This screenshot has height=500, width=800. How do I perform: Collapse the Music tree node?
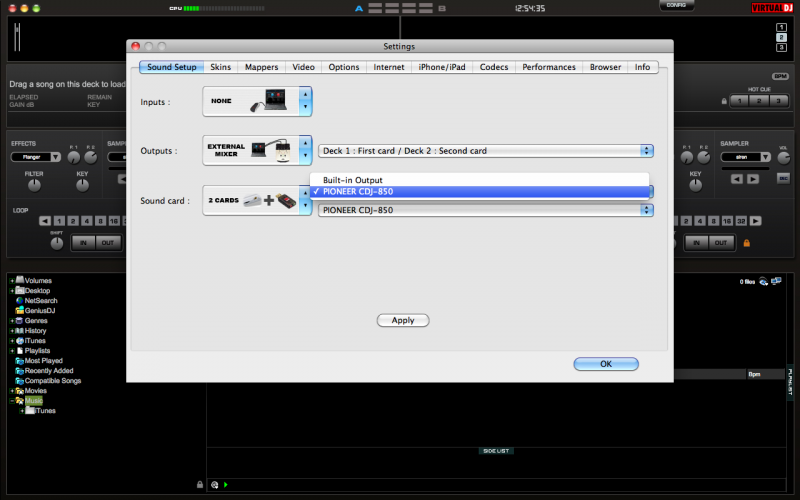pyautogui.click(x=12, y=401)
